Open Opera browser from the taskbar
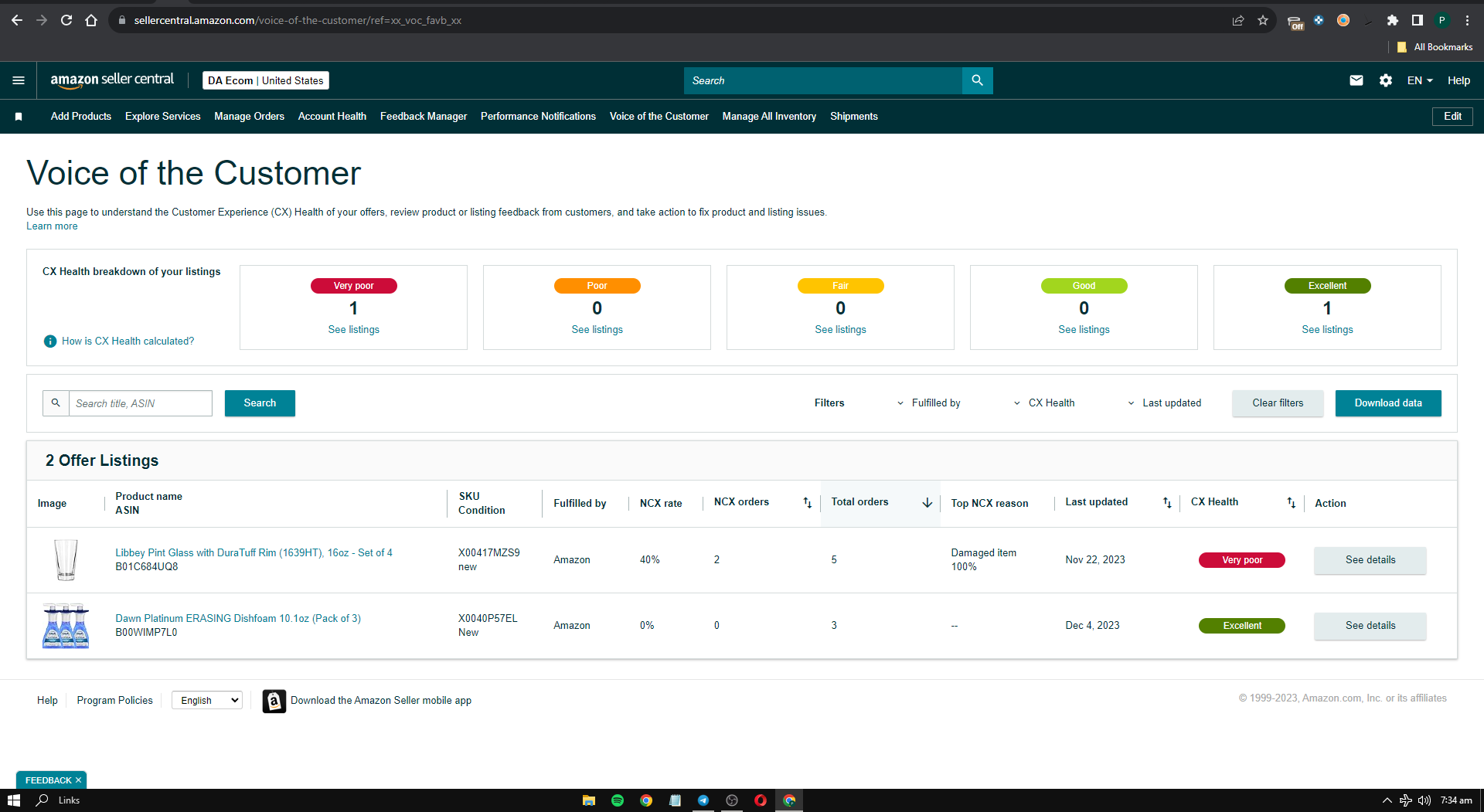Image resolution: width=1484 pixels, height=812 pixels. pos(760,800)
